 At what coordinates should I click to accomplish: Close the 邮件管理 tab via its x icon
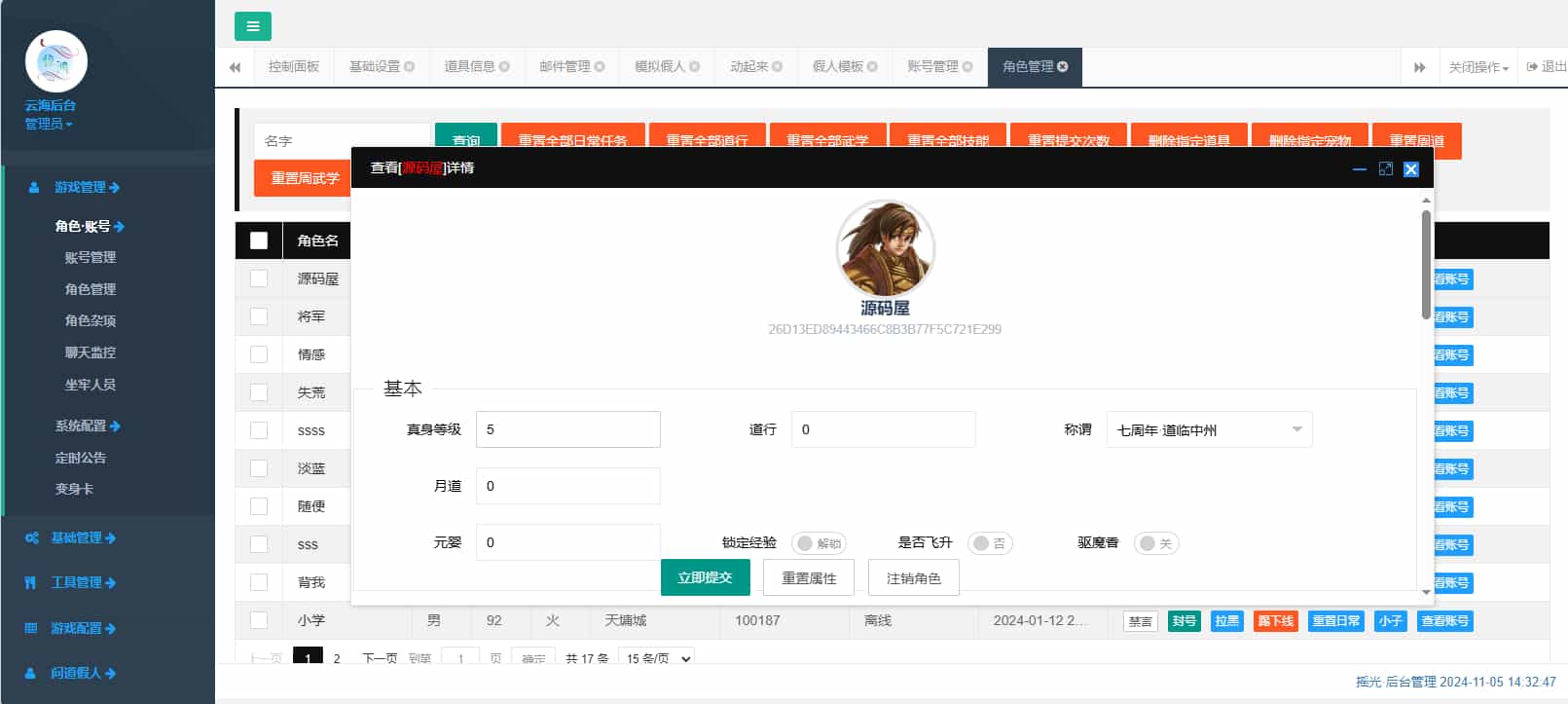pyautogui.click(x=600, y=66)
